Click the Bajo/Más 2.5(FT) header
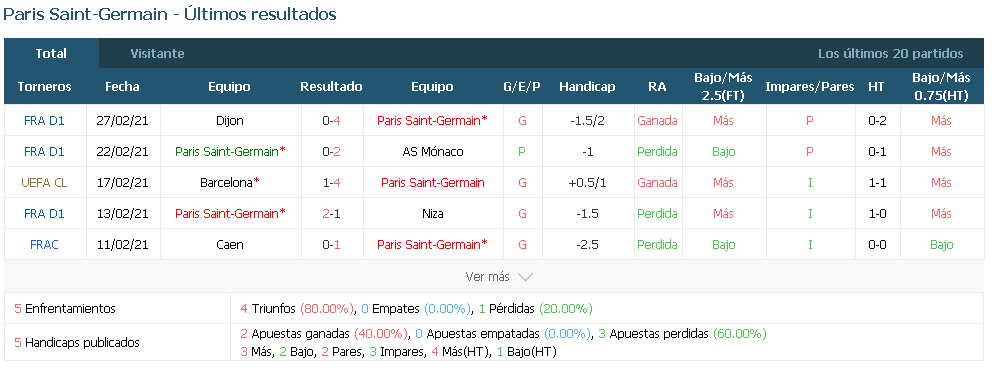The width and height of the screenshot is (994, 369). [x=723, y=87]
